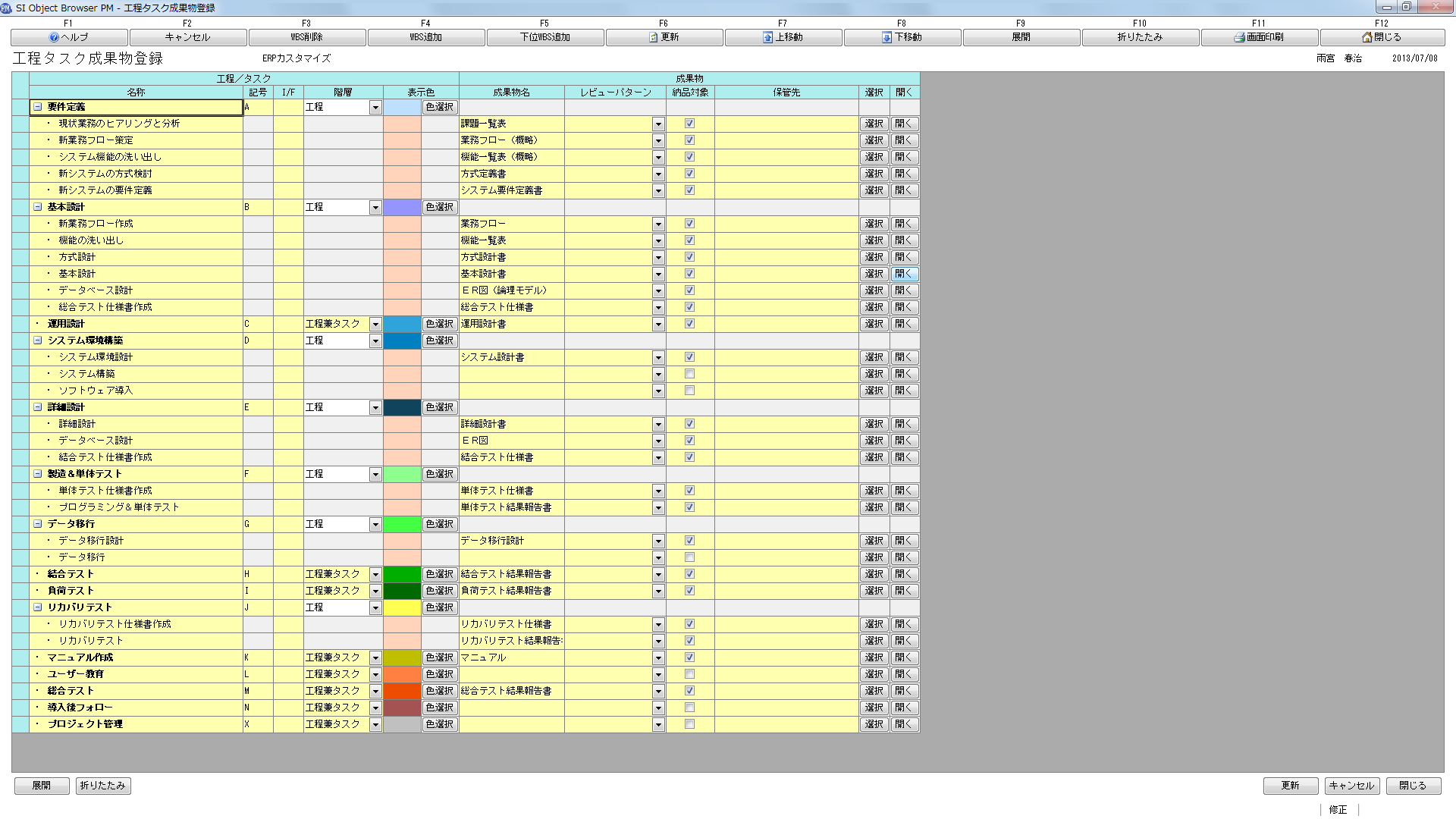Image resolution: width=1456 pixels, height=819 pixels.
Task: Collapse the システム環境構築 tree node
Action: tap(37, 340)
